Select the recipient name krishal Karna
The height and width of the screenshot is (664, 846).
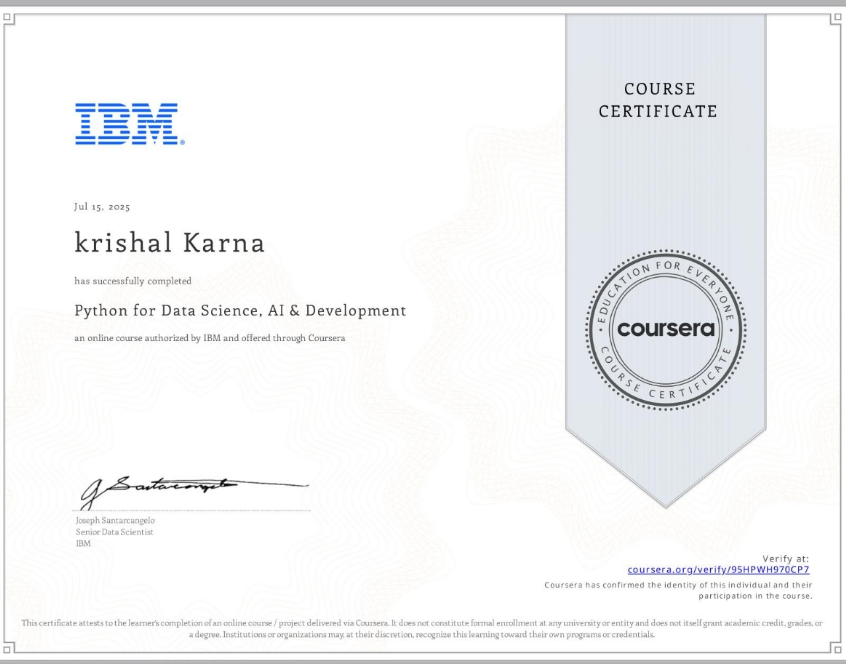[x=170, y=242]
